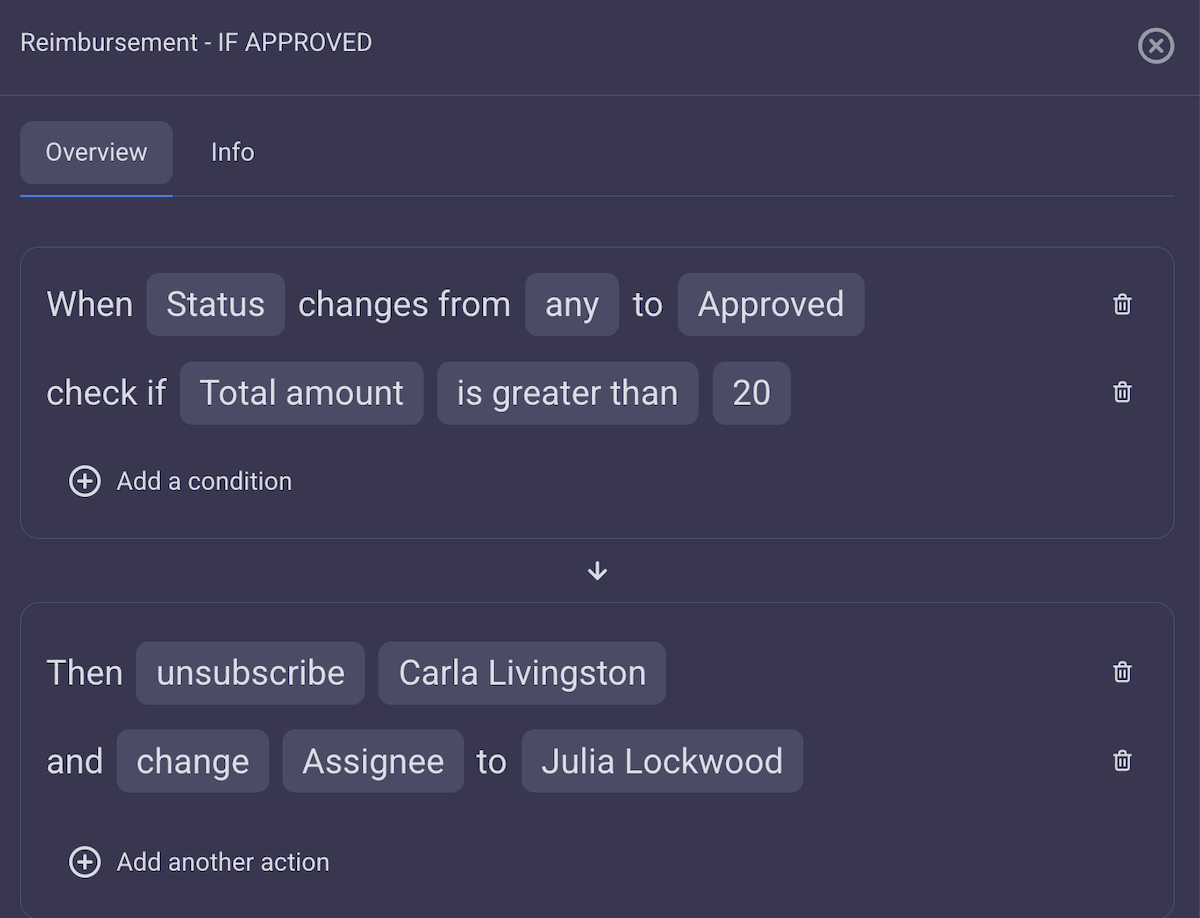Edit the condition value 20

[x=751, y=392]
